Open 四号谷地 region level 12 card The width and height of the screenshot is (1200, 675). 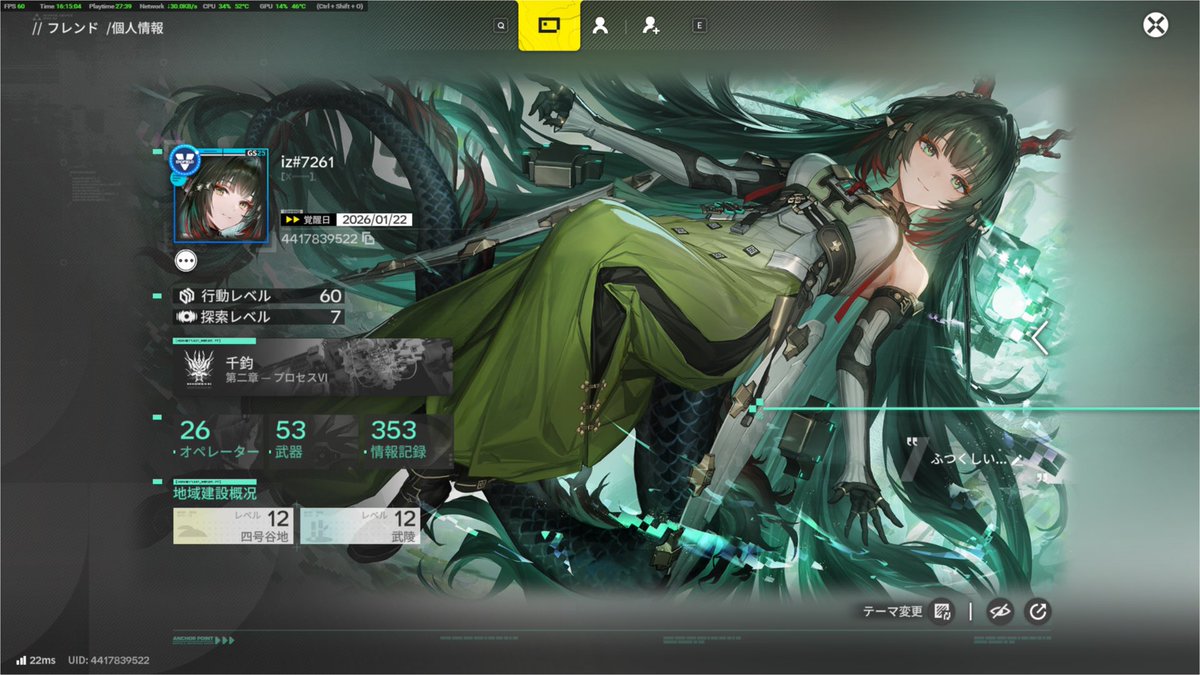coord(233,526)
